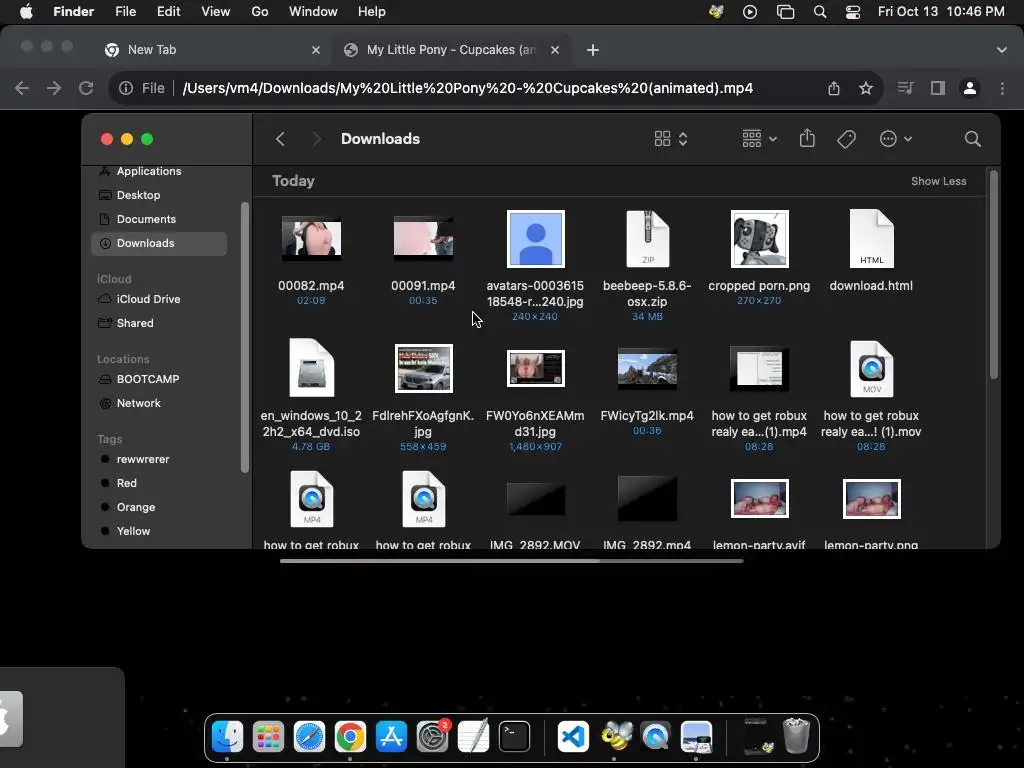Image resolution: width=1024 pixels, height=768 pixels.
Task: Click Show Less in Today section
Action: point(938,182)
